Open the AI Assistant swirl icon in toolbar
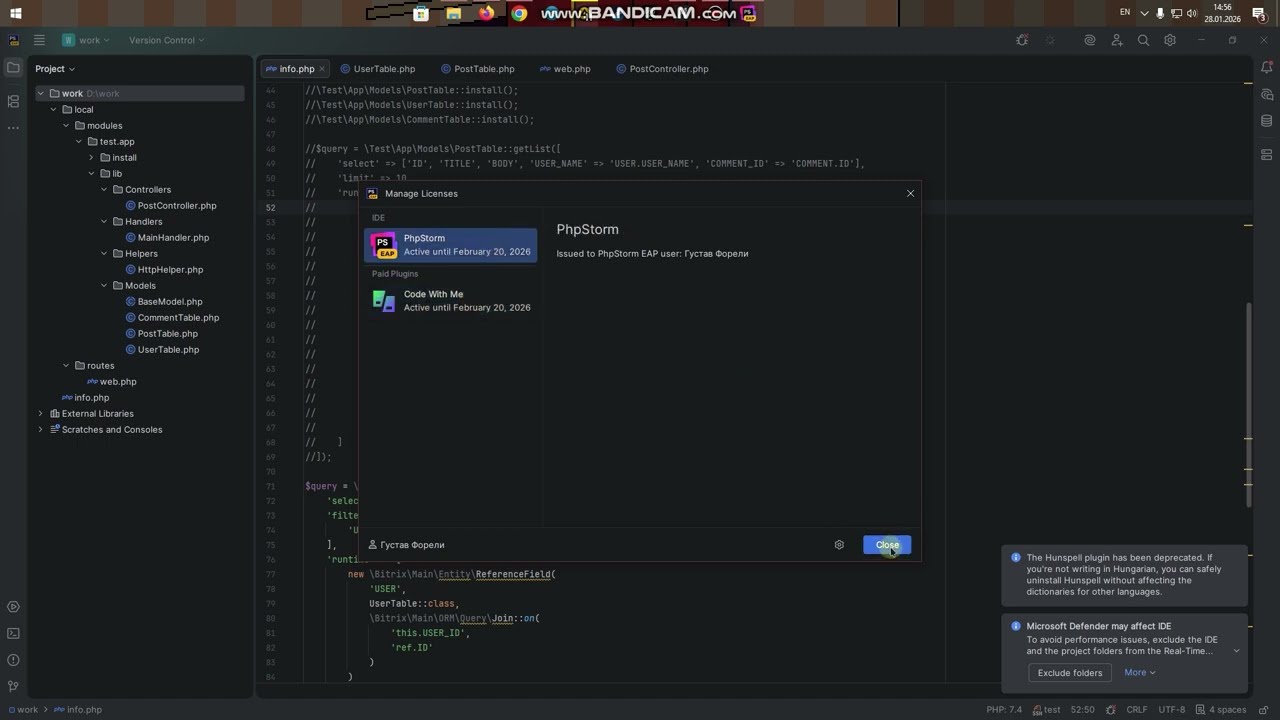This screenshot has height=720, width=1280. click(x=1090, y=40)
